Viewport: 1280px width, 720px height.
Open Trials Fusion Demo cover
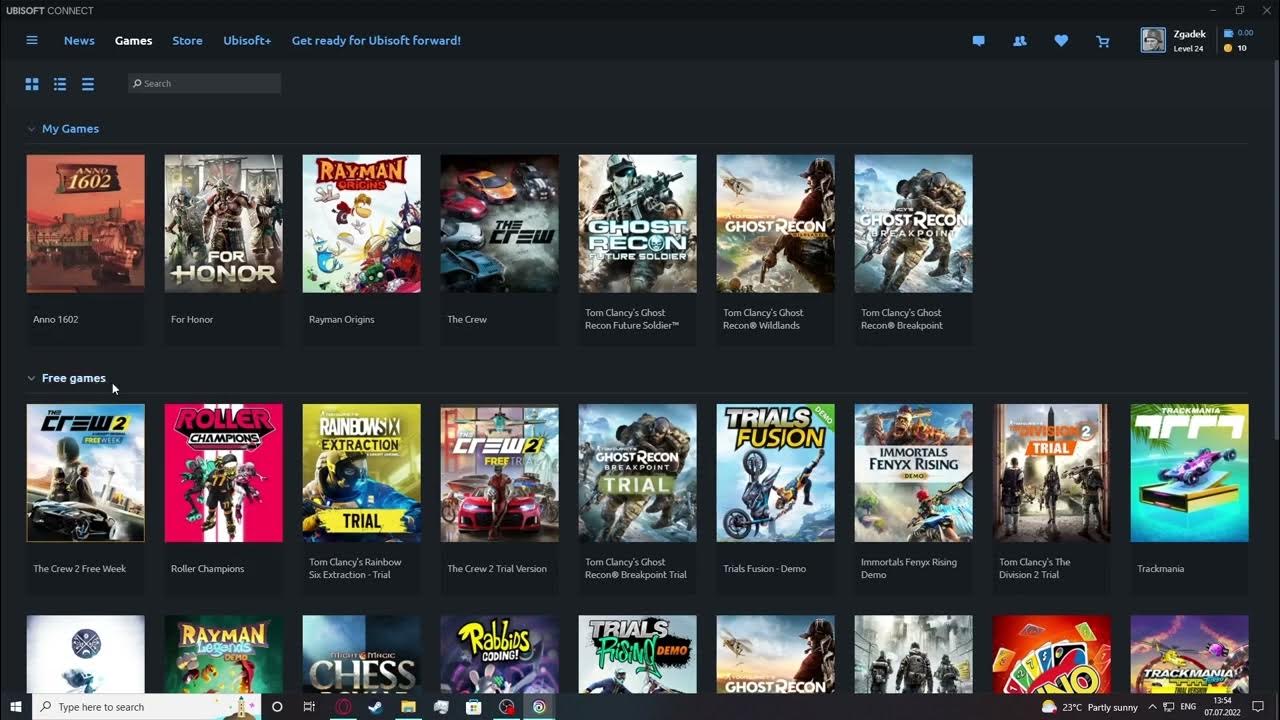point(775,473)
